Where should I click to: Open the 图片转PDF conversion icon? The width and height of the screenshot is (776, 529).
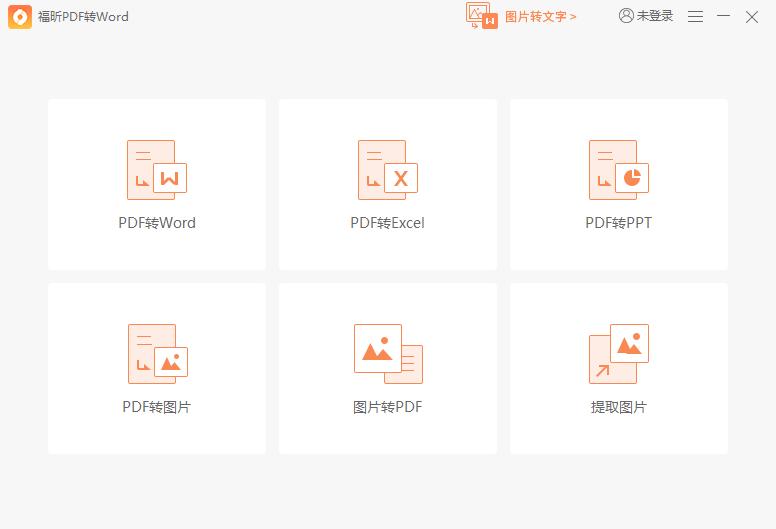click(388, 354)
